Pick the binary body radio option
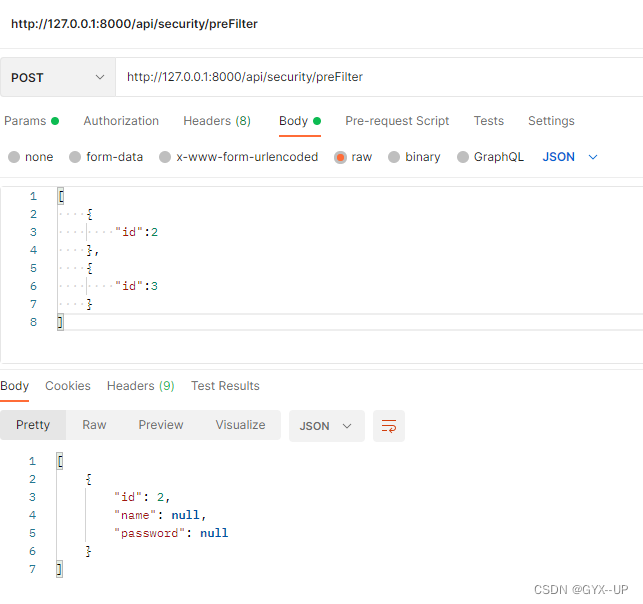 tap(394, 157)
